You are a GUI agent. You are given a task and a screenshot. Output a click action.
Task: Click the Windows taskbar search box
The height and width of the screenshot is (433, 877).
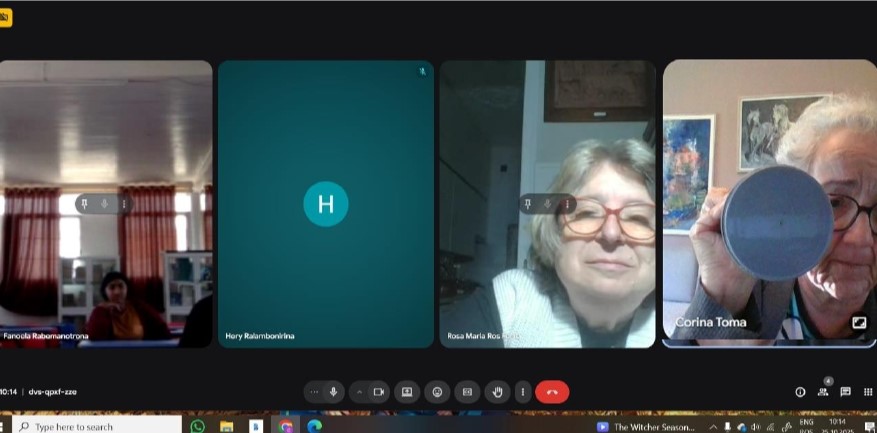tap(100, 426)
